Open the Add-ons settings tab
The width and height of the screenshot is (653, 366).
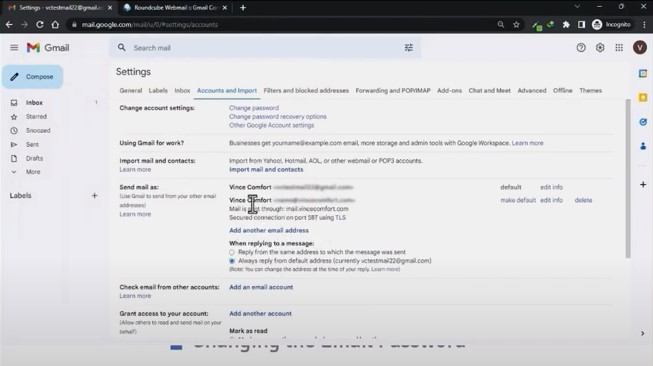click(449, 90)
